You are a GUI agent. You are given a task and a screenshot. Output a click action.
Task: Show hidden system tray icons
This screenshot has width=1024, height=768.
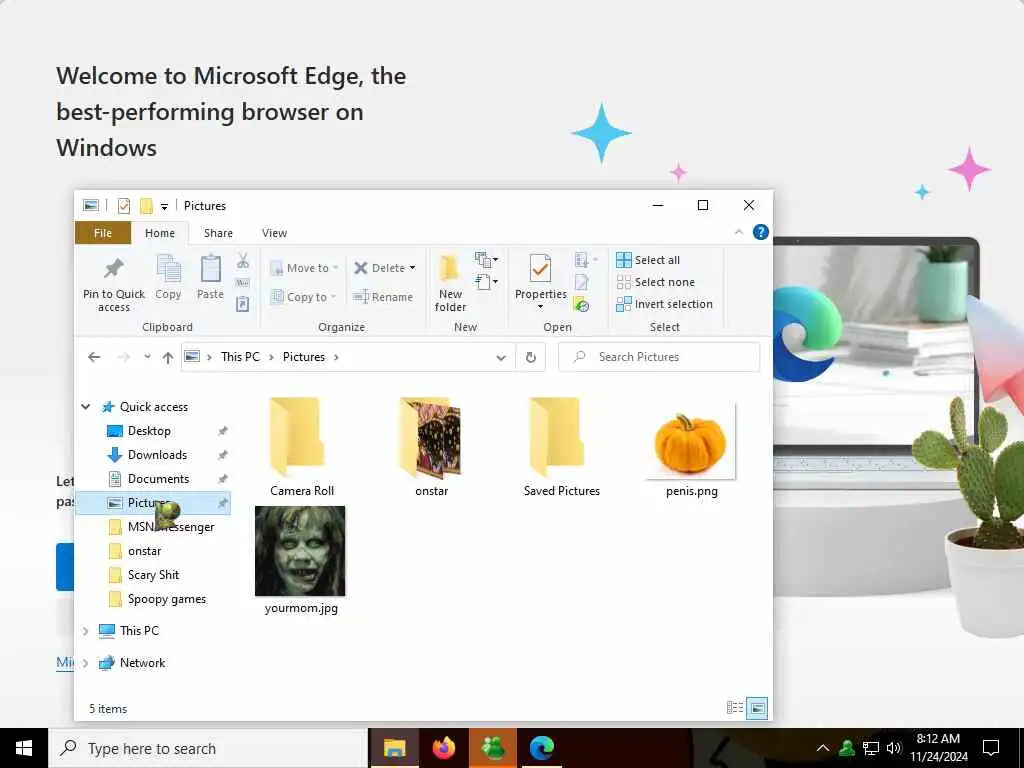[823, 748]
